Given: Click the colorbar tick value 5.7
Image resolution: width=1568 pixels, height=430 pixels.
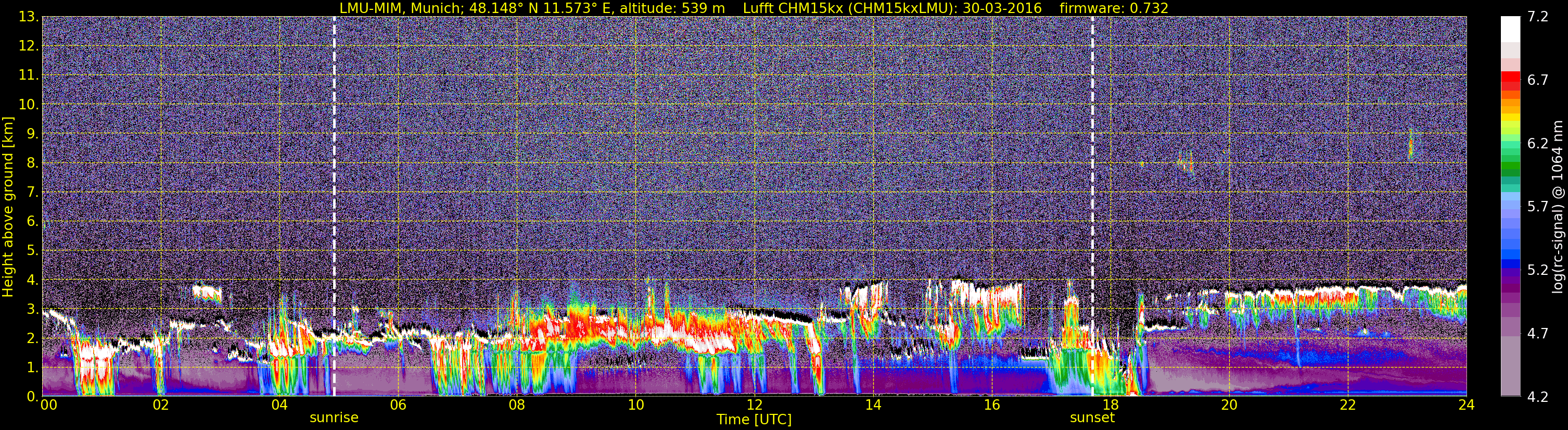Looking at the screenshot, I should [1538, 207].
